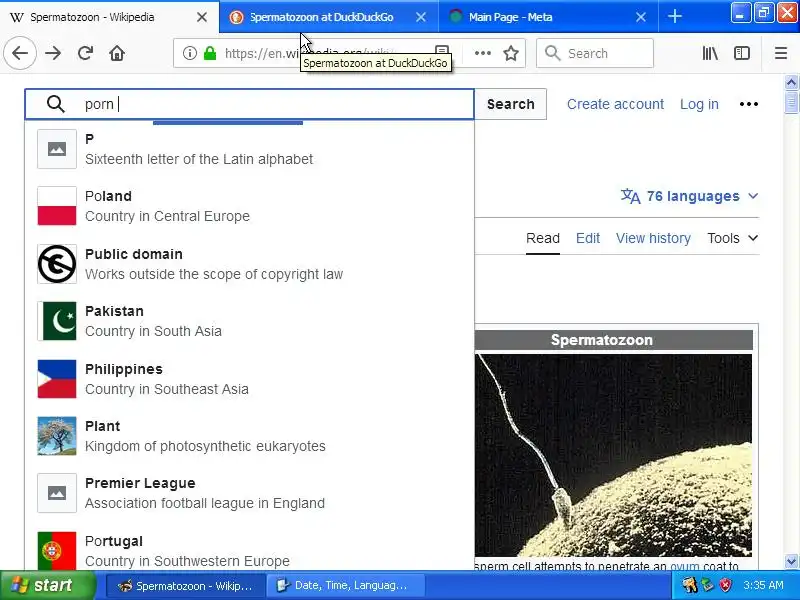Click the language translate icon
Viewport: 800px width, 600px height.
(631, 196)
